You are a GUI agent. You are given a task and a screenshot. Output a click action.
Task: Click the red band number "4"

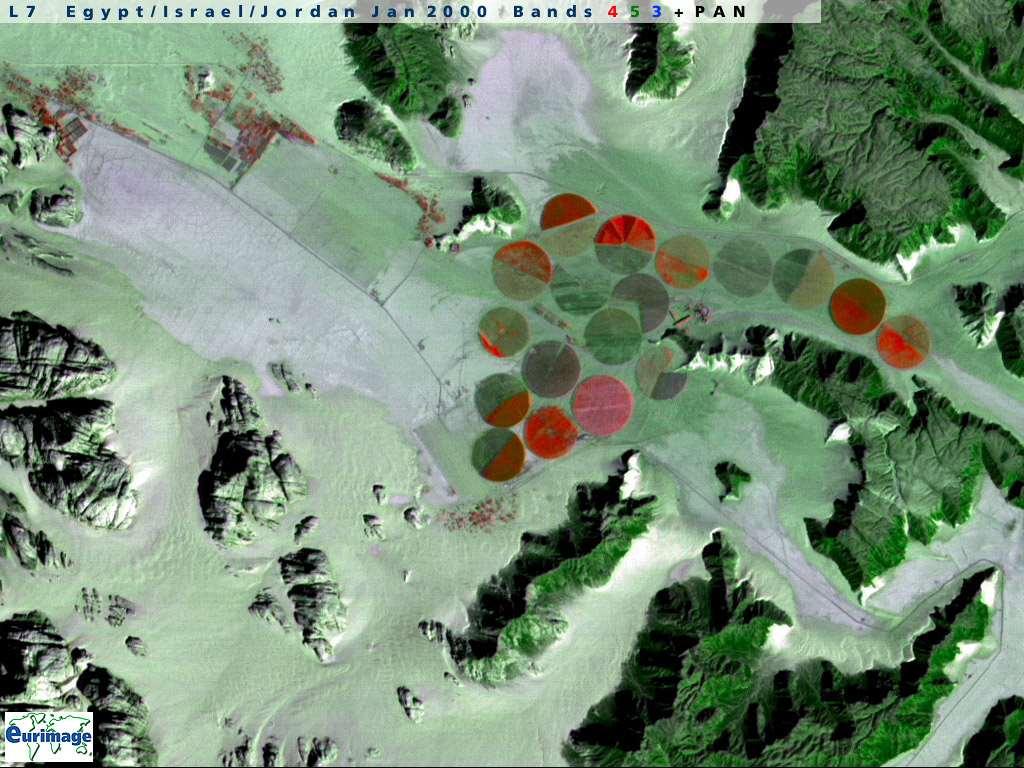pyautogui.click(x=612, y=11)
